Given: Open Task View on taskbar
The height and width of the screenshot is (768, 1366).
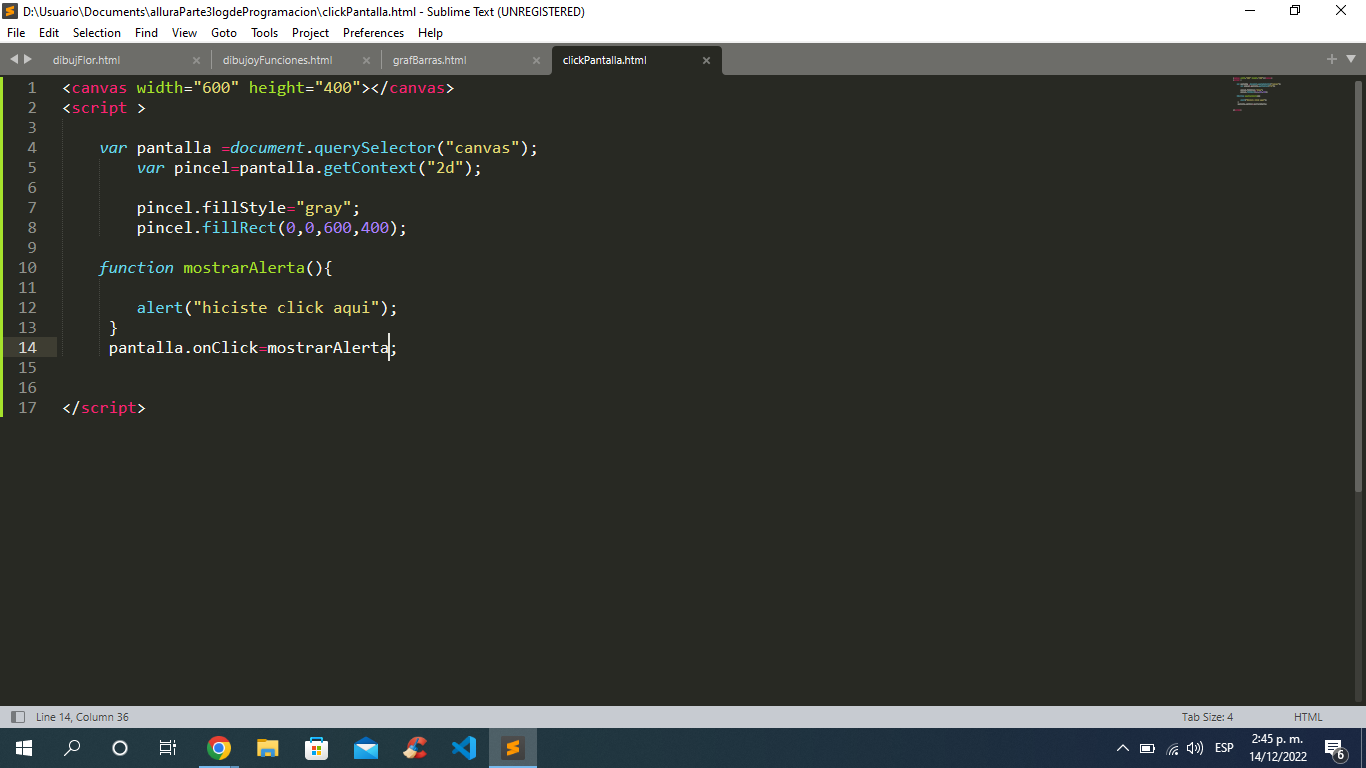Looking at the screenshot, I should [x=168, y=747].
